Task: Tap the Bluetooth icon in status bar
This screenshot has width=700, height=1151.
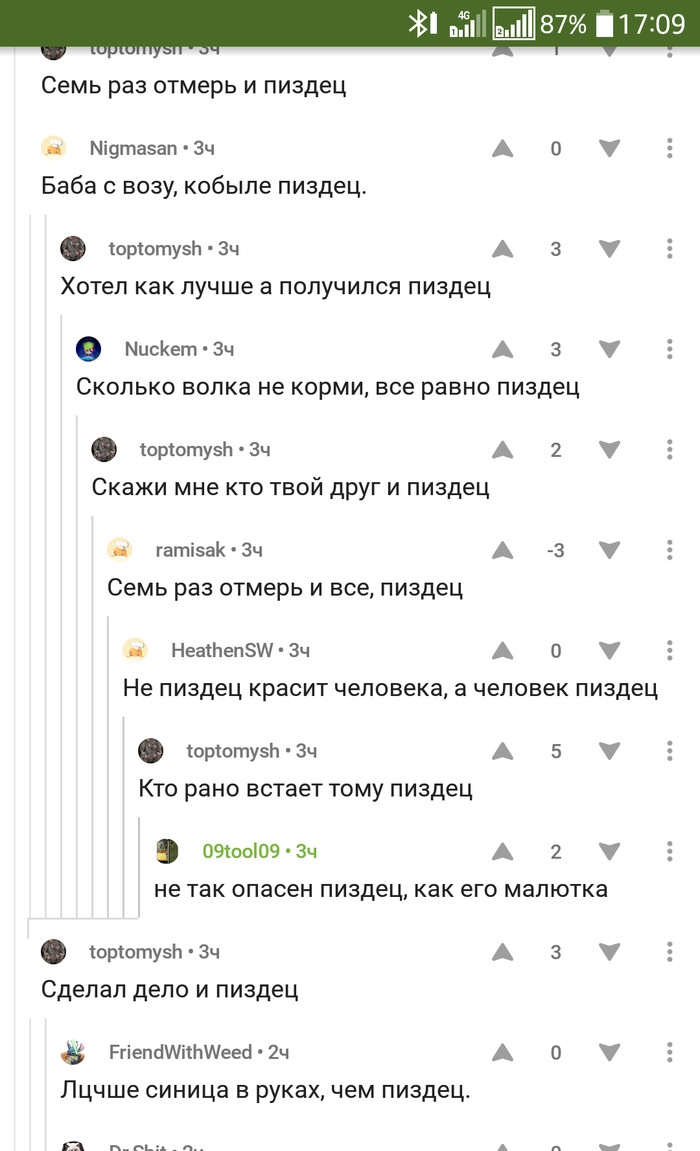Action: click(419, 20)
